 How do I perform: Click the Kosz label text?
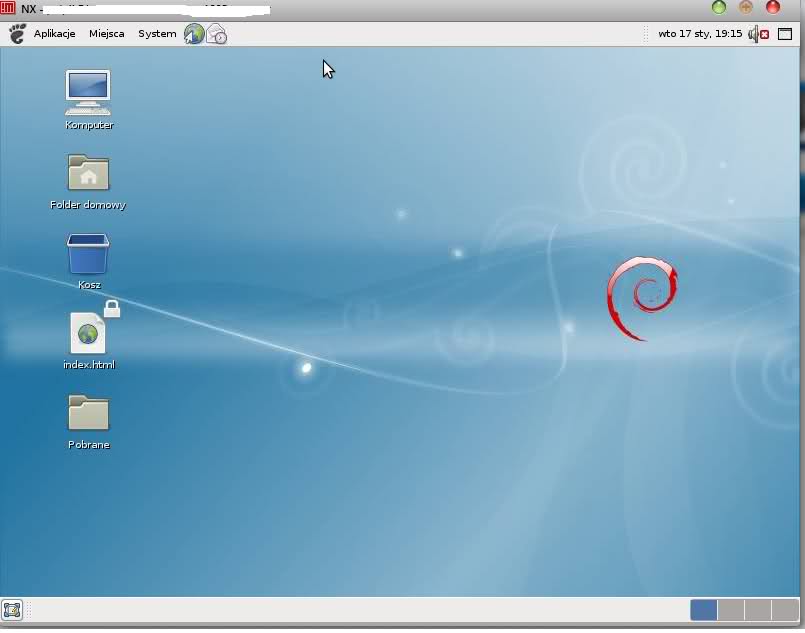(x=89, y=284)
